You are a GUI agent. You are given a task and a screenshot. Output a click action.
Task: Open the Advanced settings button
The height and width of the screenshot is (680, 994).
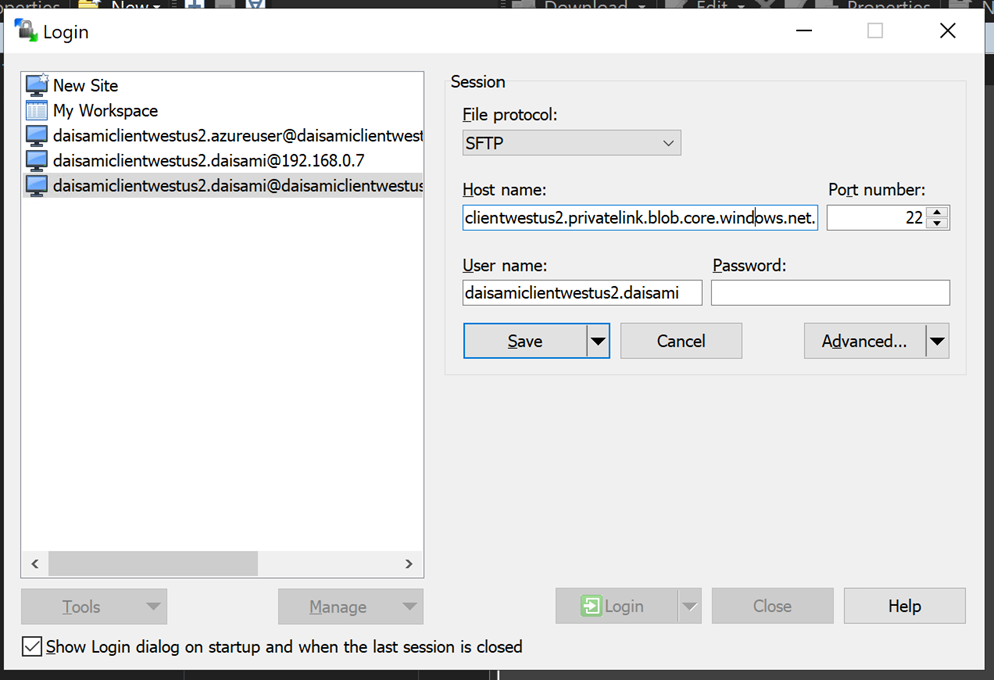coord(865,341)
